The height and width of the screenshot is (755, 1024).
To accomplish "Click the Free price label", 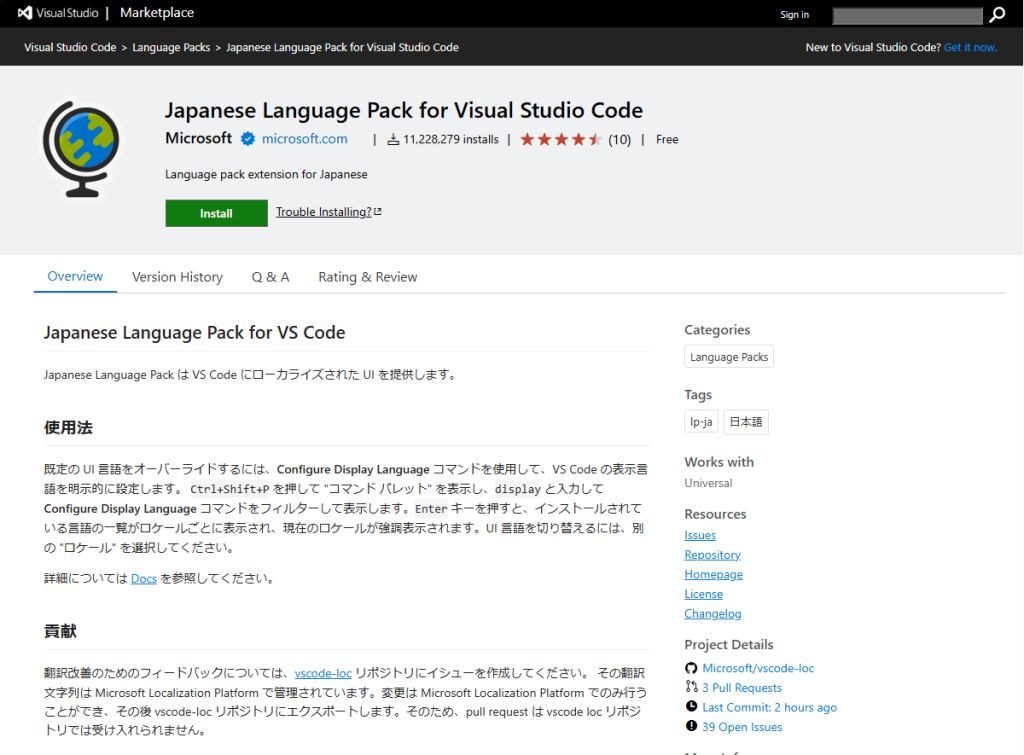I will click(667, 139).
